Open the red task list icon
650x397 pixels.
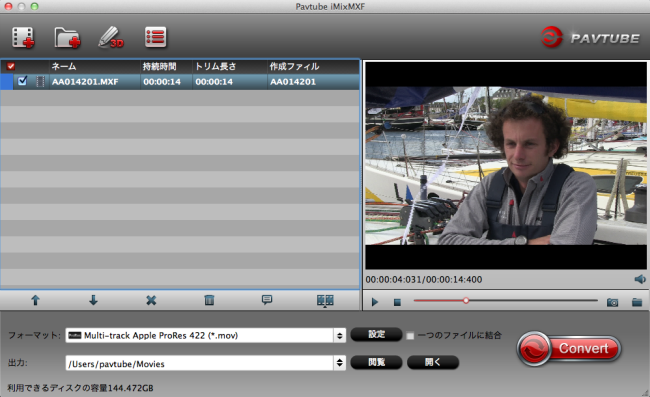(155, 37)
